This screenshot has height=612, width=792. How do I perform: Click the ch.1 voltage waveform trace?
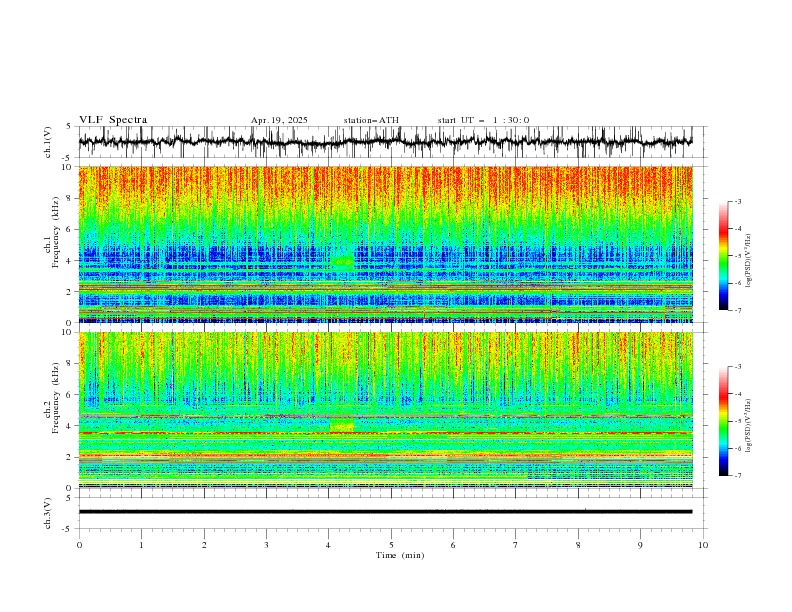click(x=385, y=142)
